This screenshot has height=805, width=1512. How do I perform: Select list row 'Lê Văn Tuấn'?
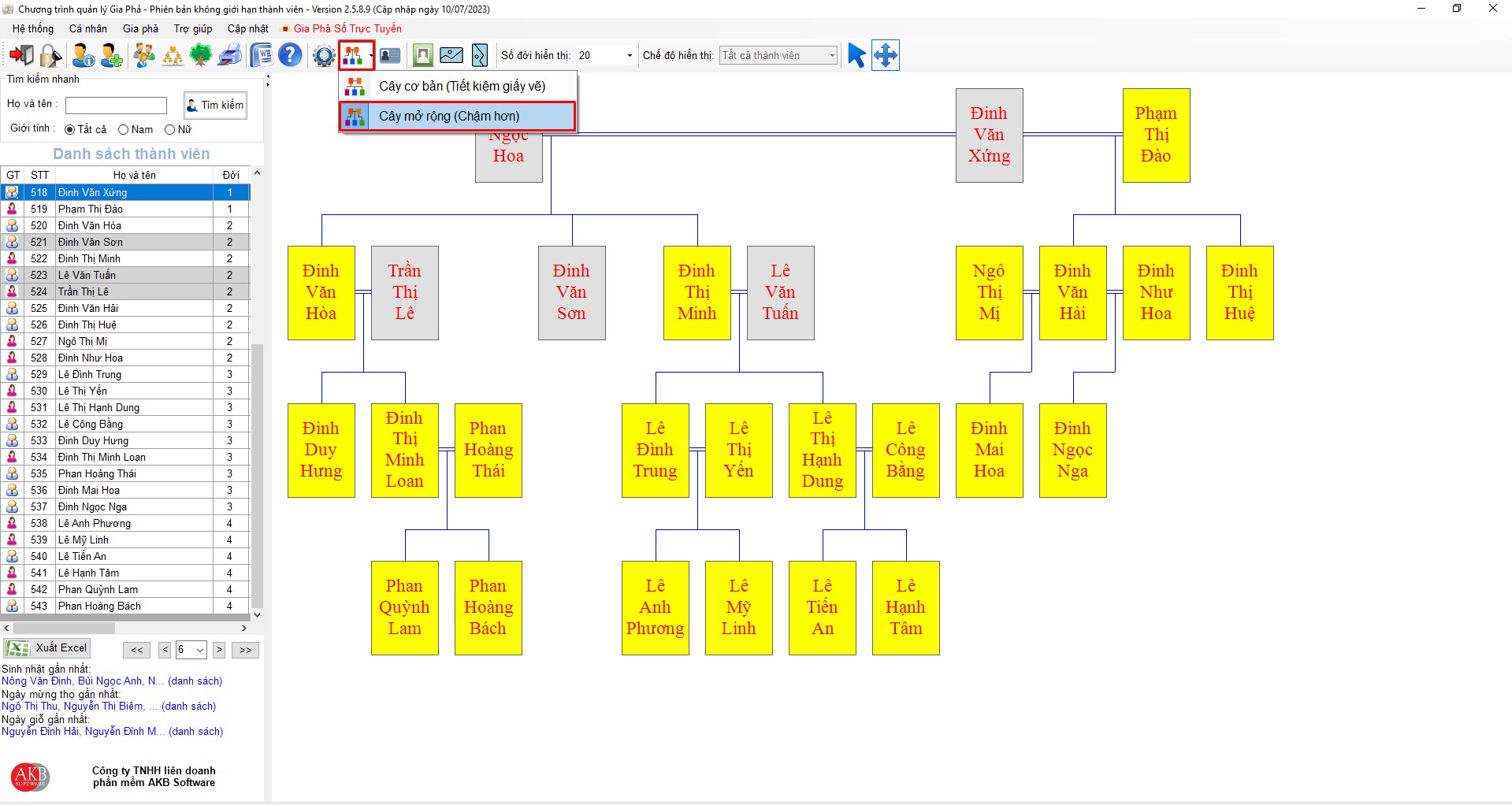[125, 275]
